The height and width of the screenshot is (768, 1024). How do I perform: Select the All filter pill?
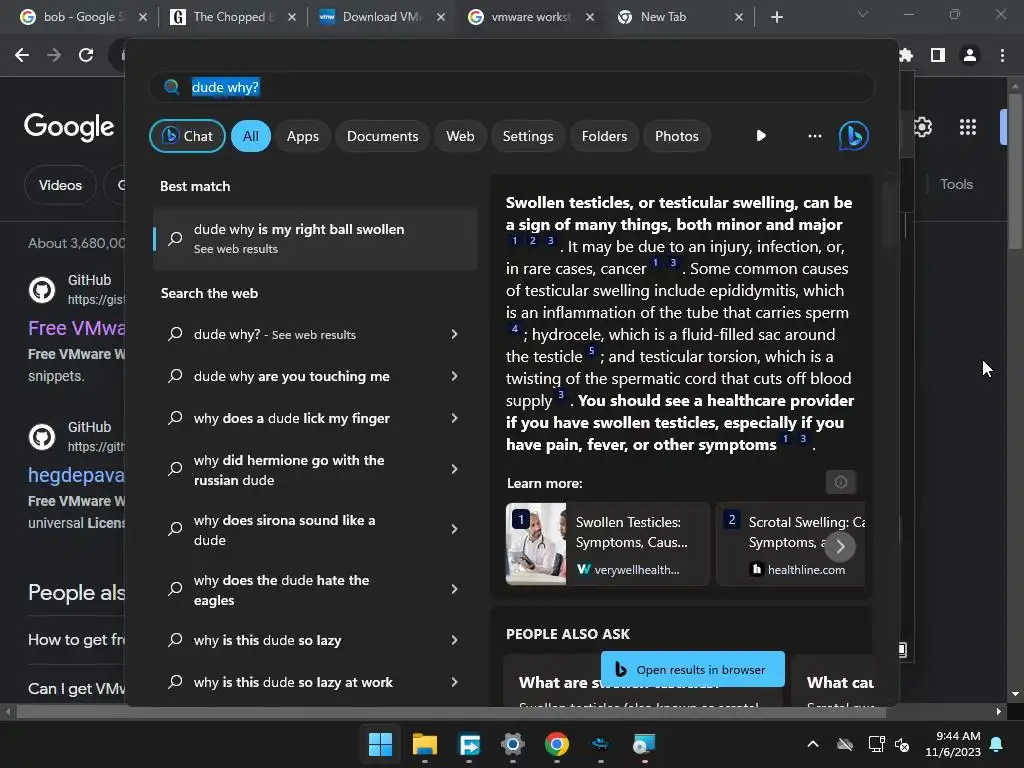point(251,136)
